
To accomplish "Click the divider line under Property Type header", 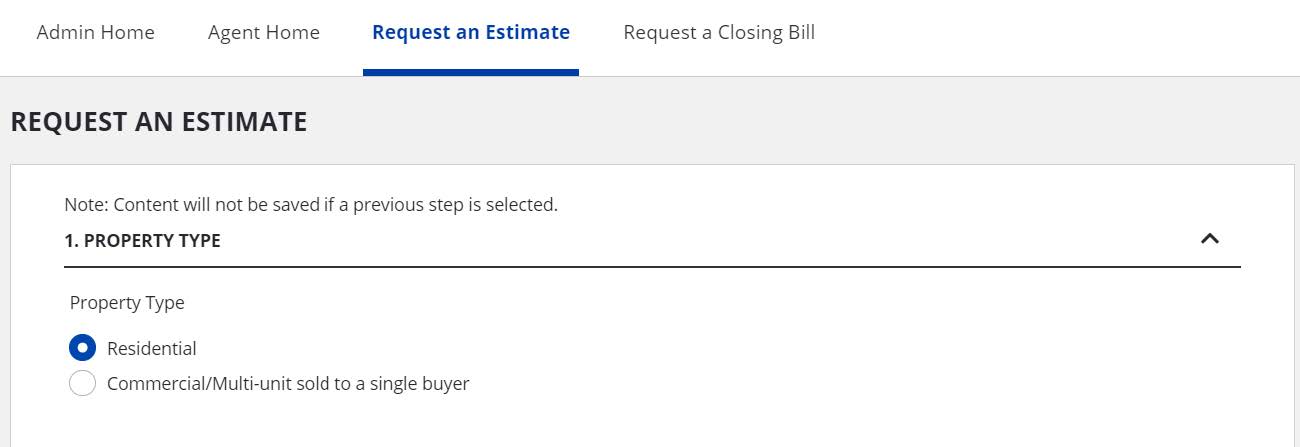I will pyautogui.click(x=652, y=267).
